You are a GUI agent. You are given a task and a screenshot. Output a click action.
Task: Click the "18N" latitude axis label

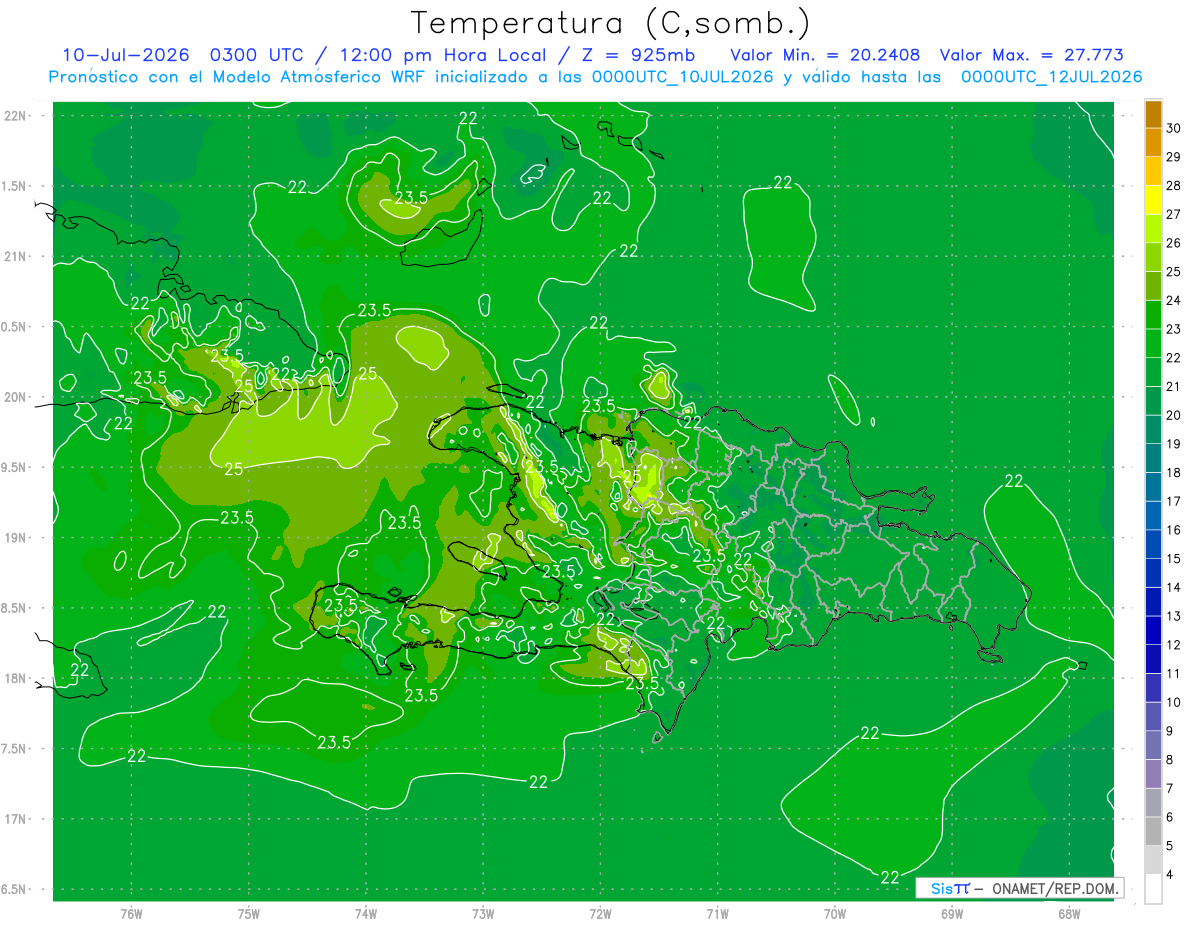14,679
